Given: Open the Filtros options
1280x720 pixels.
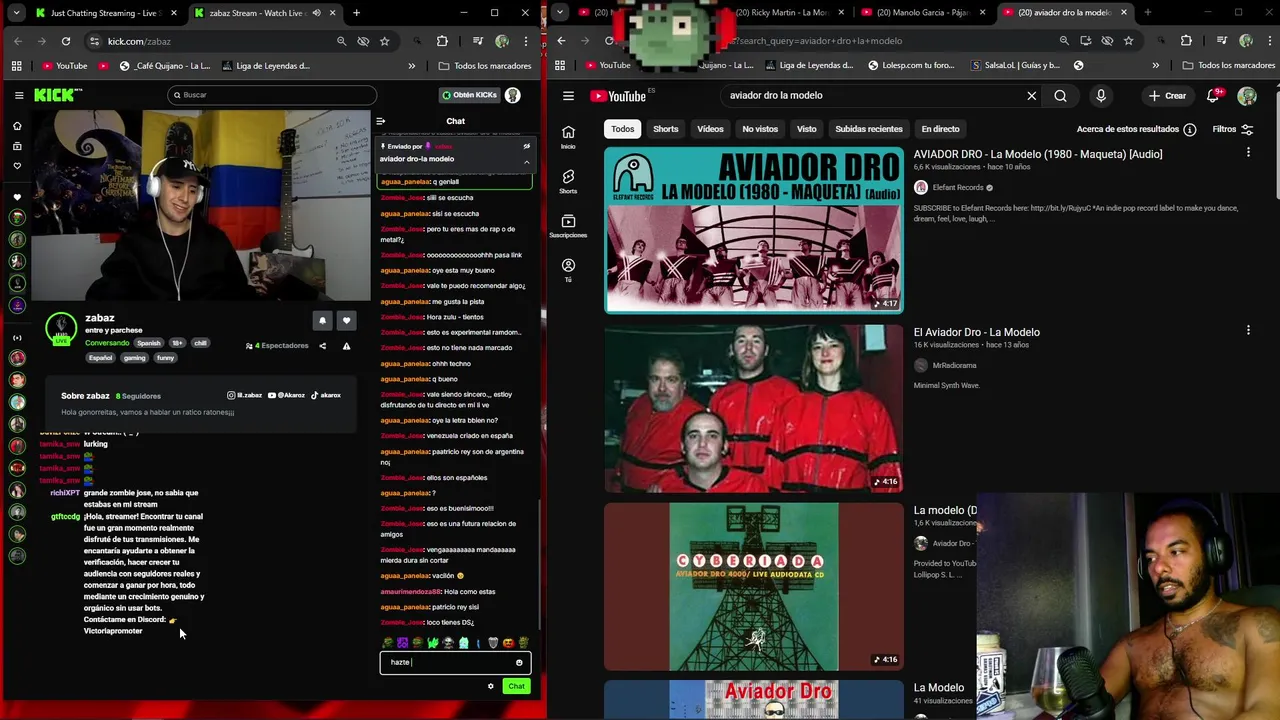Looking at the screenshot, I should 1232,129.
